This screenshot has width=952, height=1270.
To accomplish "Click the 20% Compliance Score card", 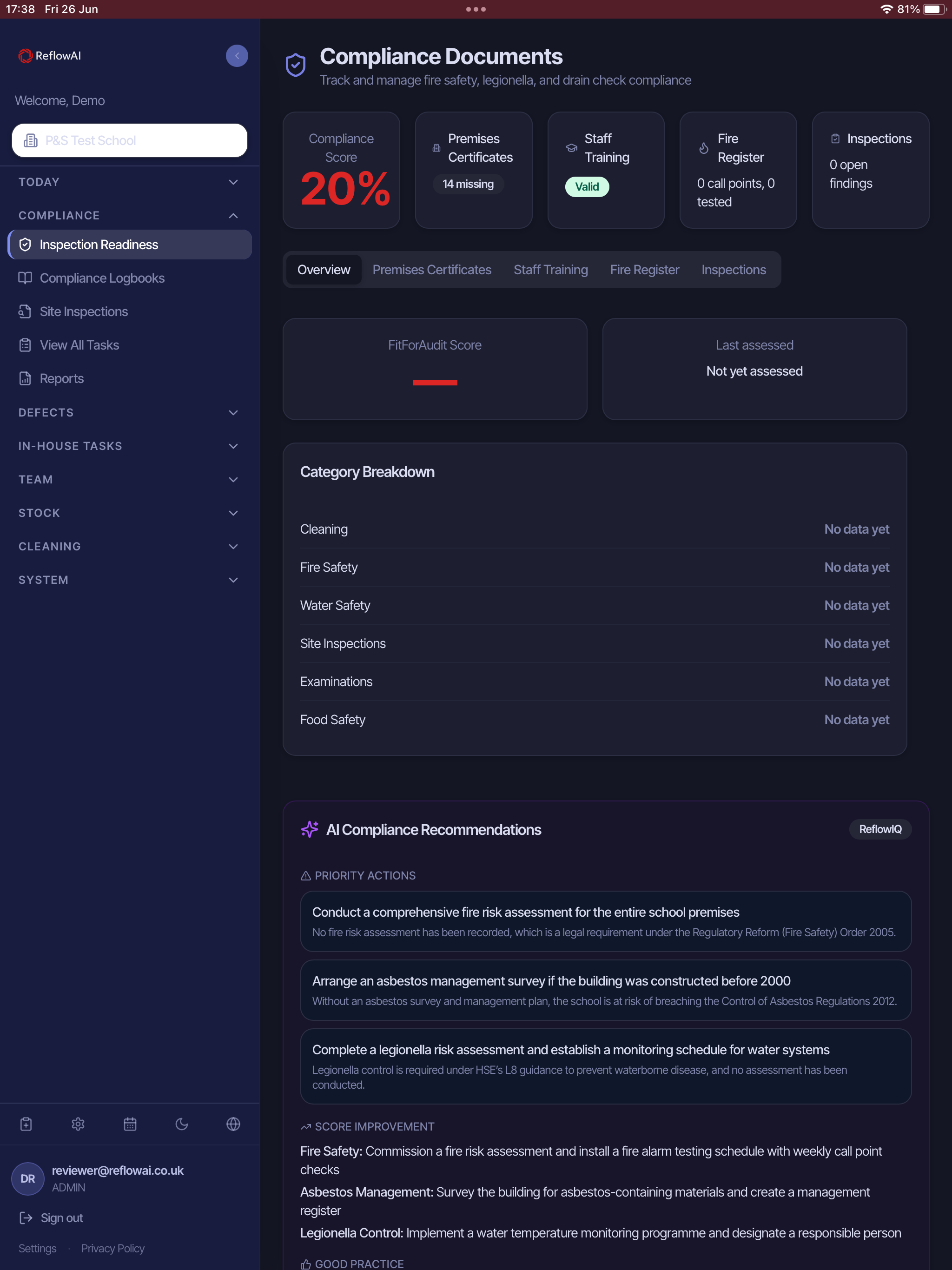I will tap(341, 170).
